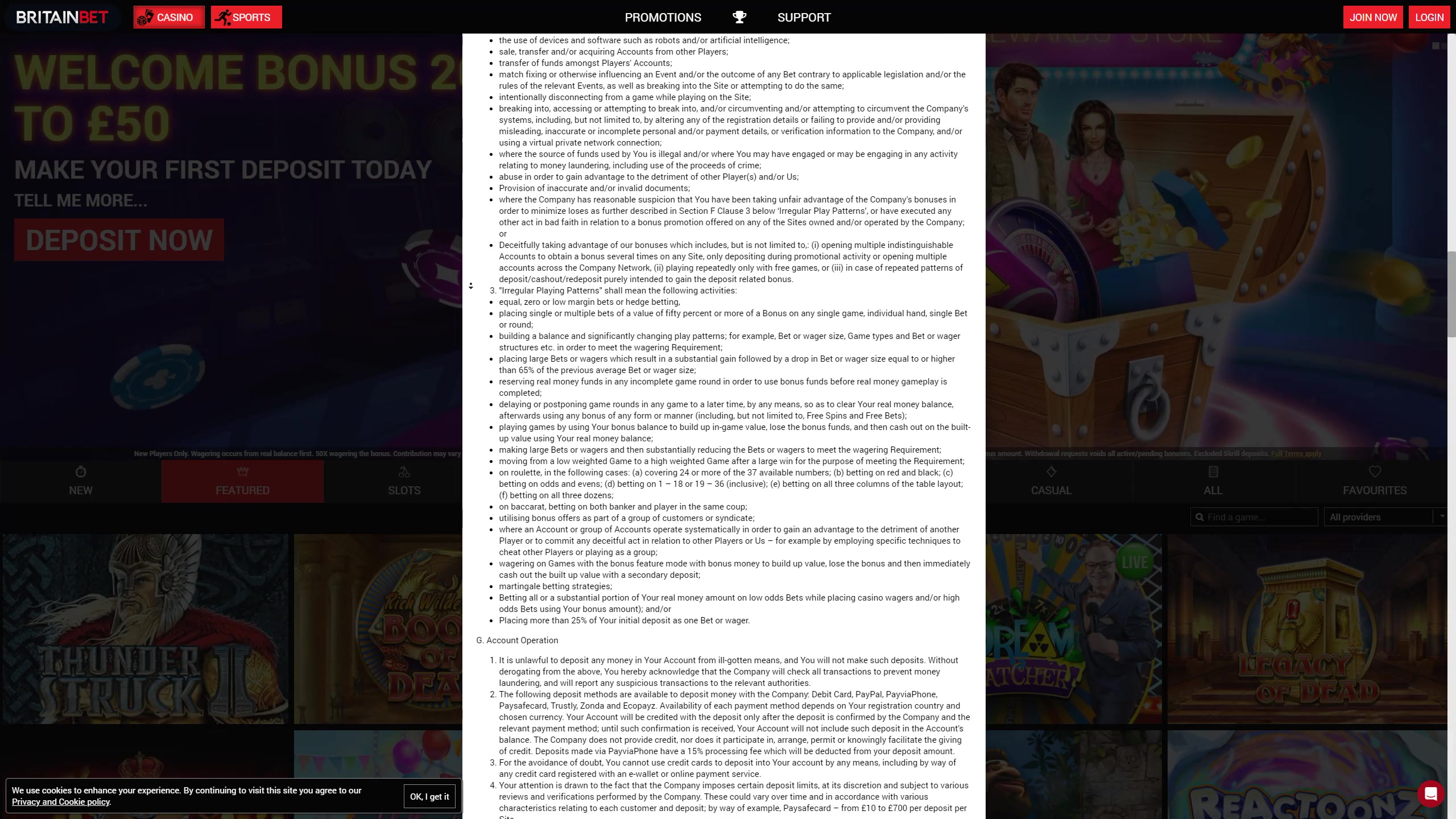Open the ALL games clipboard icon
This screenshot has width=1456, height=819.
(1213, 472)
